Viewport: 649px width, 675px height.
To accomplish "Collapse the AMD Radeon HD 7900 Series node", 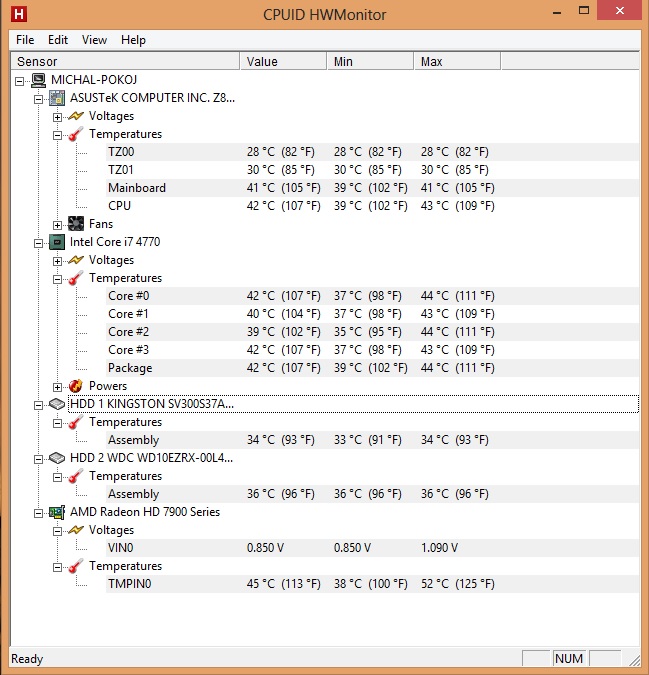I will pyautogui.click(x=39, y=512).
